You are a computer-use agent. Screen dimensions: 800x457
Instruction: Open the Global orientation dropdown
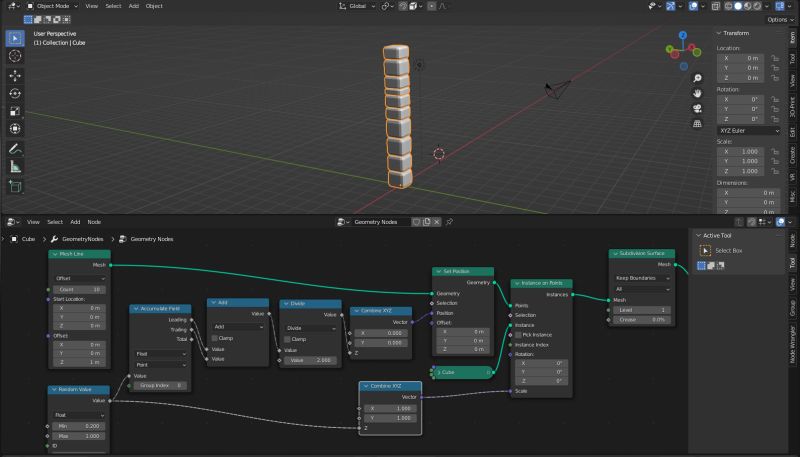pyautogui.click(x=357, y=6)
